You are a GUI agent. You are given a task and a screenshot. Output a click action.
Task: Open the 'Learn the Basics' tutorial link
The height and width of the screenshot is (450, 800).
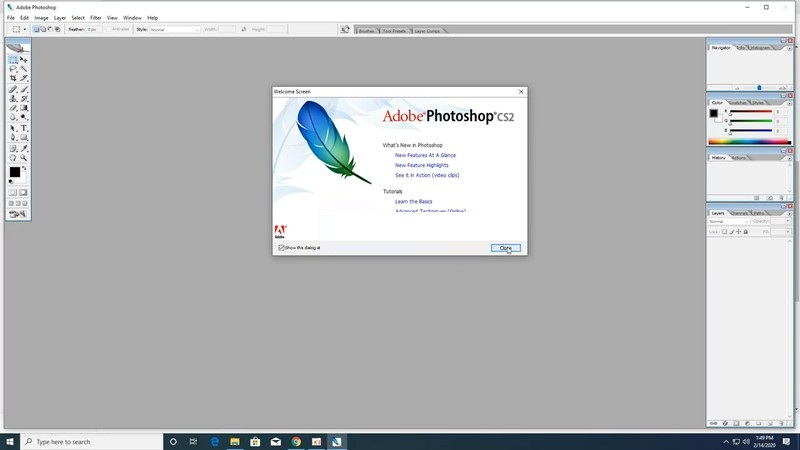pyautogui.click(x=413, y=202)
